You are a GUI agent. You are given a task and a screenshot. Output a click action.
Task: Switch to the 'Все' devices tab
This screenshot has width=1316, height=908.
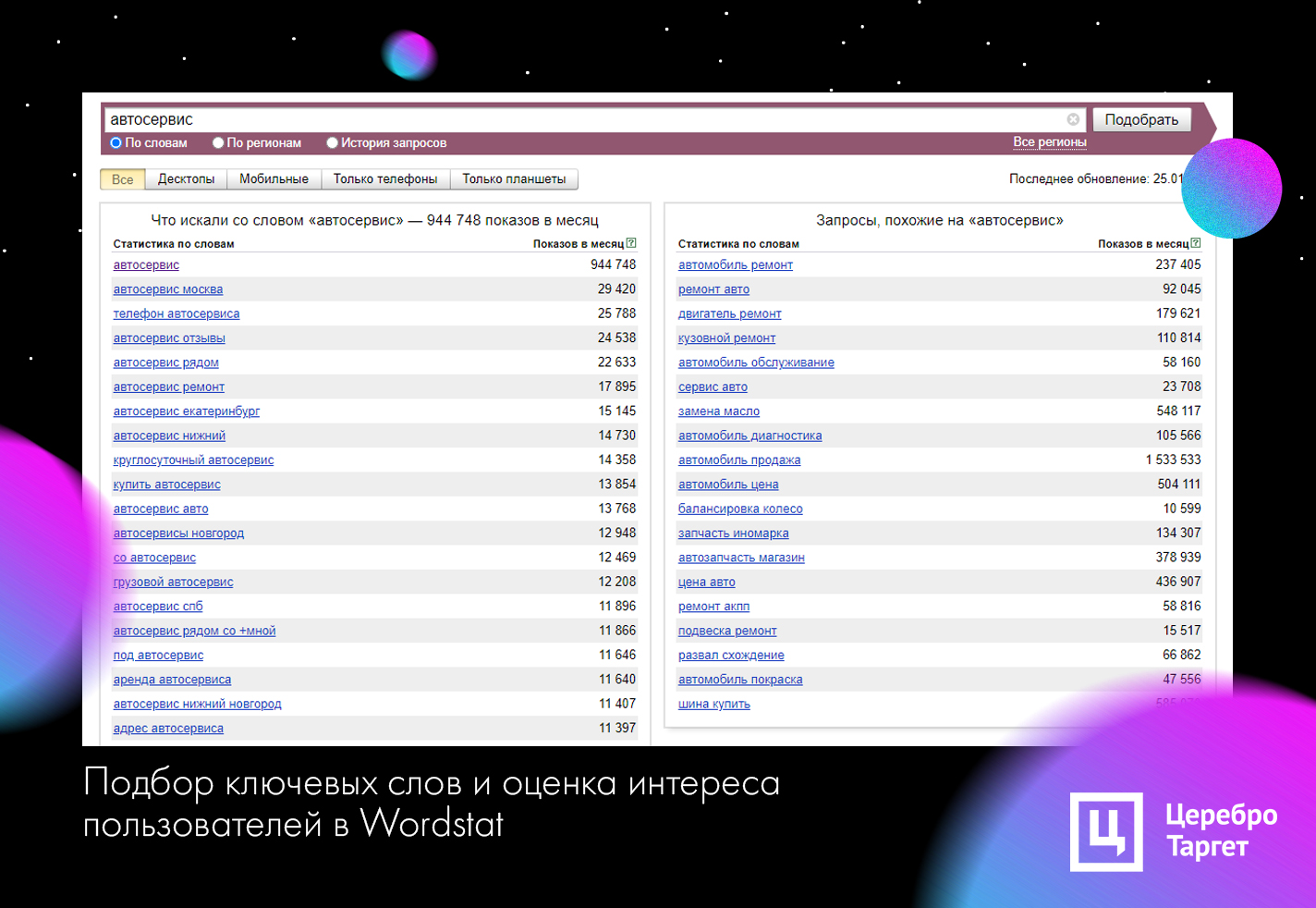(x=123, y=179)
